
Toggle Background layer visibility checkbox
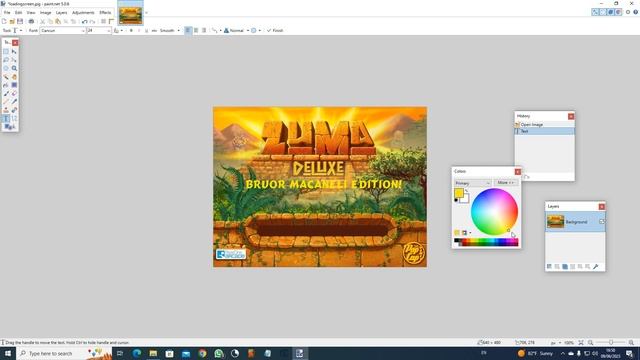coord(602,221)
